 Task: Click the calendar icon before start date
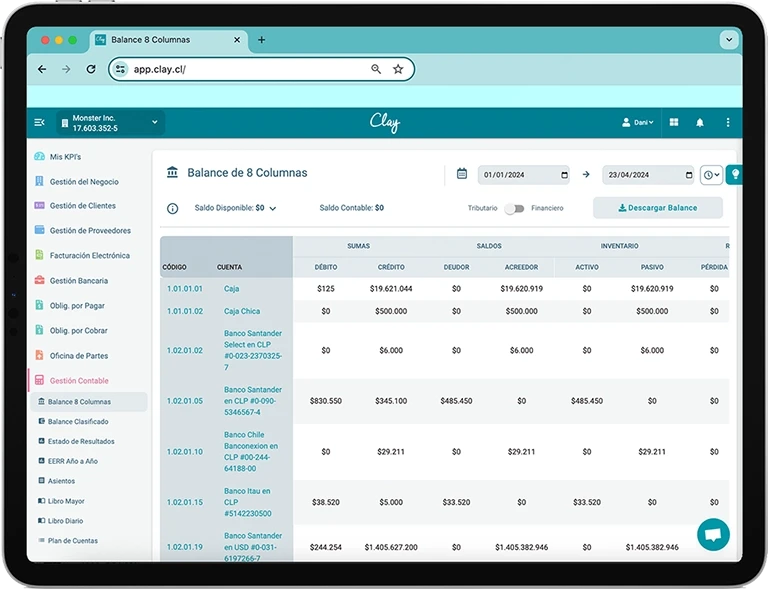click(x=461, y=174)
